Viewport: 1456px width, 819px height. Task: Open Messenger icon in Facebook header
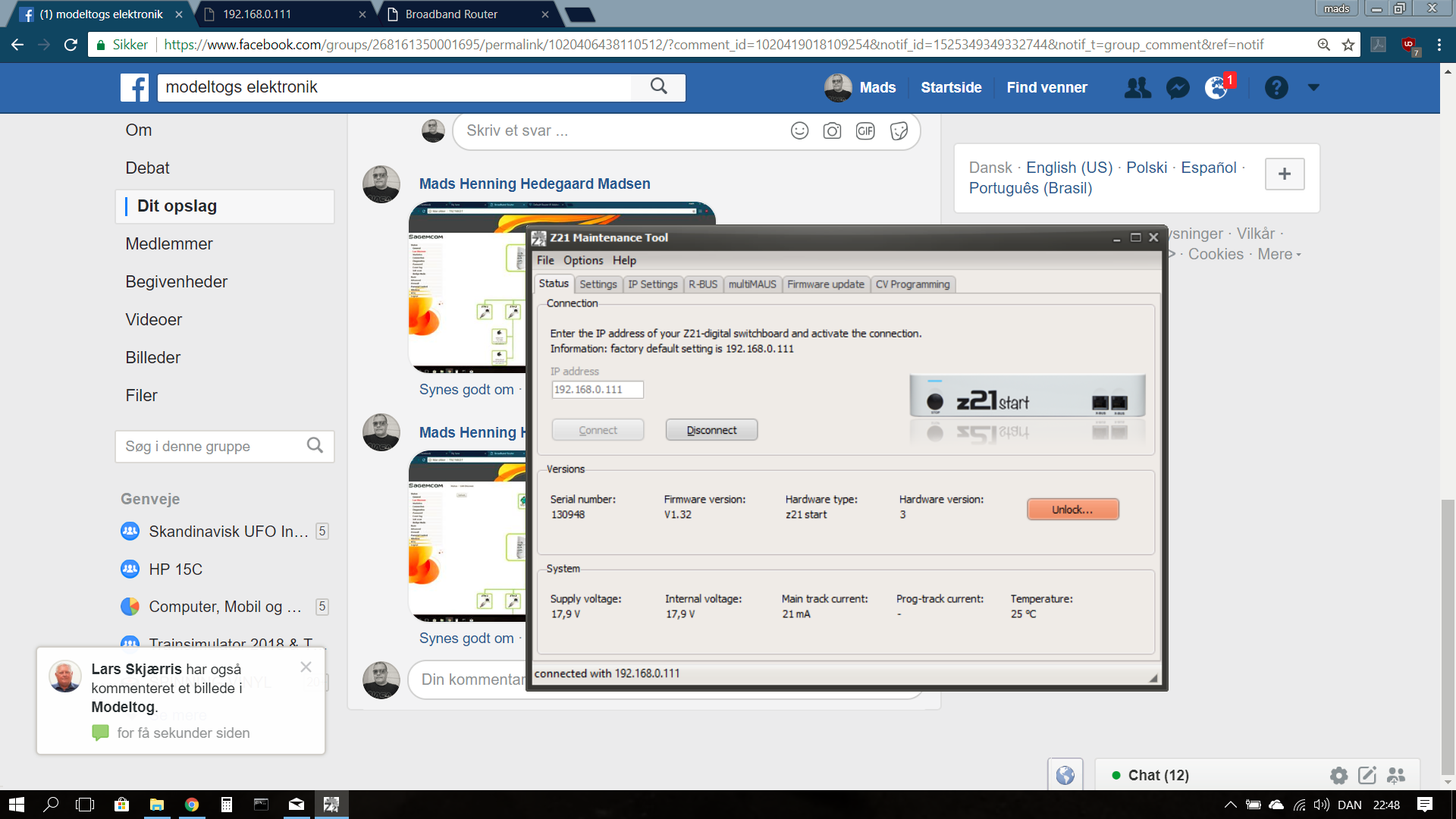[x=1178, y=88]
